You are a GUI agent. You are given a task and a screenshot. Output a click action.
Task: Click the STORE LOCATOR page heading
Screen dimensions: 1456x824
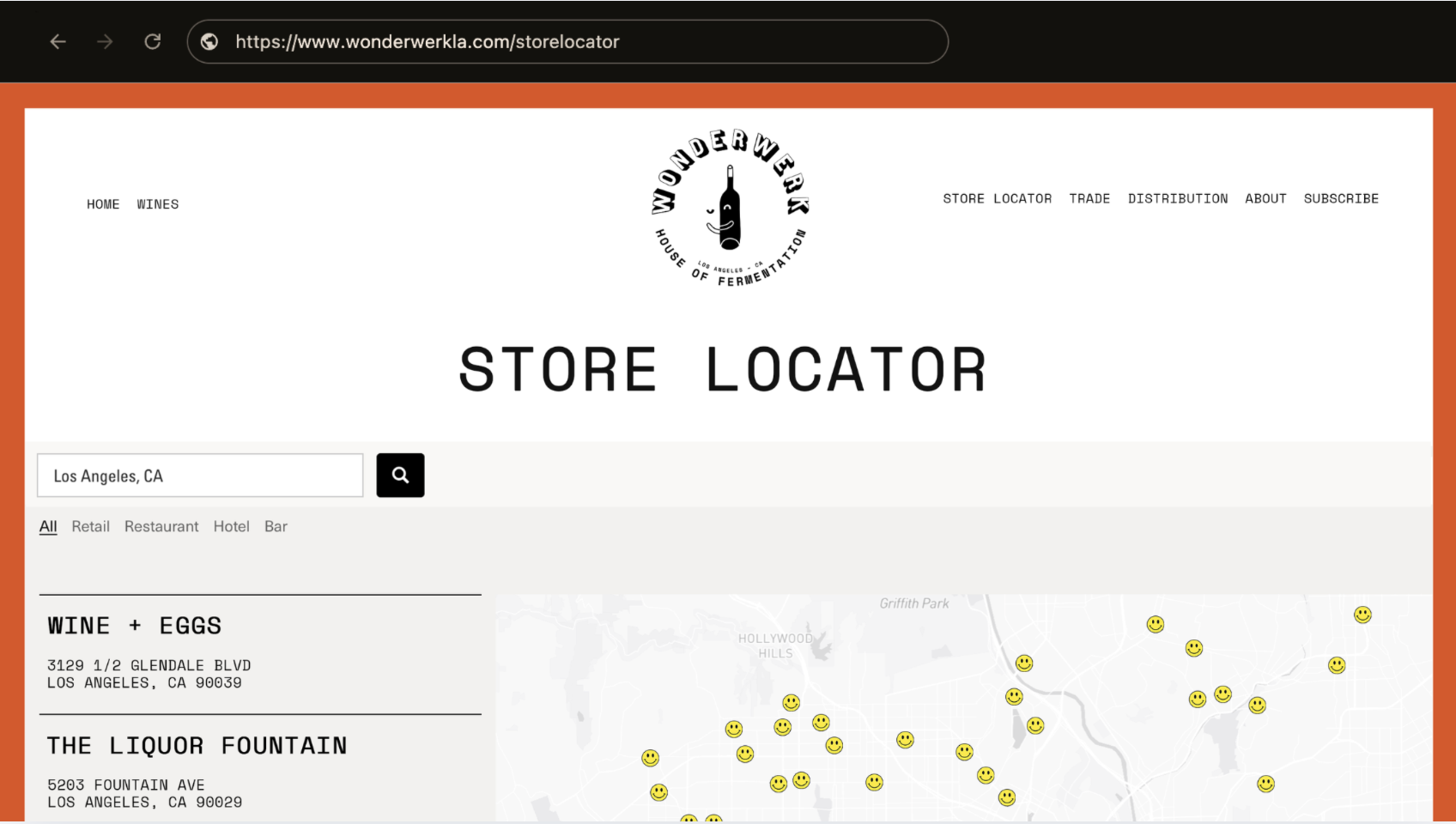click(x=723, y=369)
